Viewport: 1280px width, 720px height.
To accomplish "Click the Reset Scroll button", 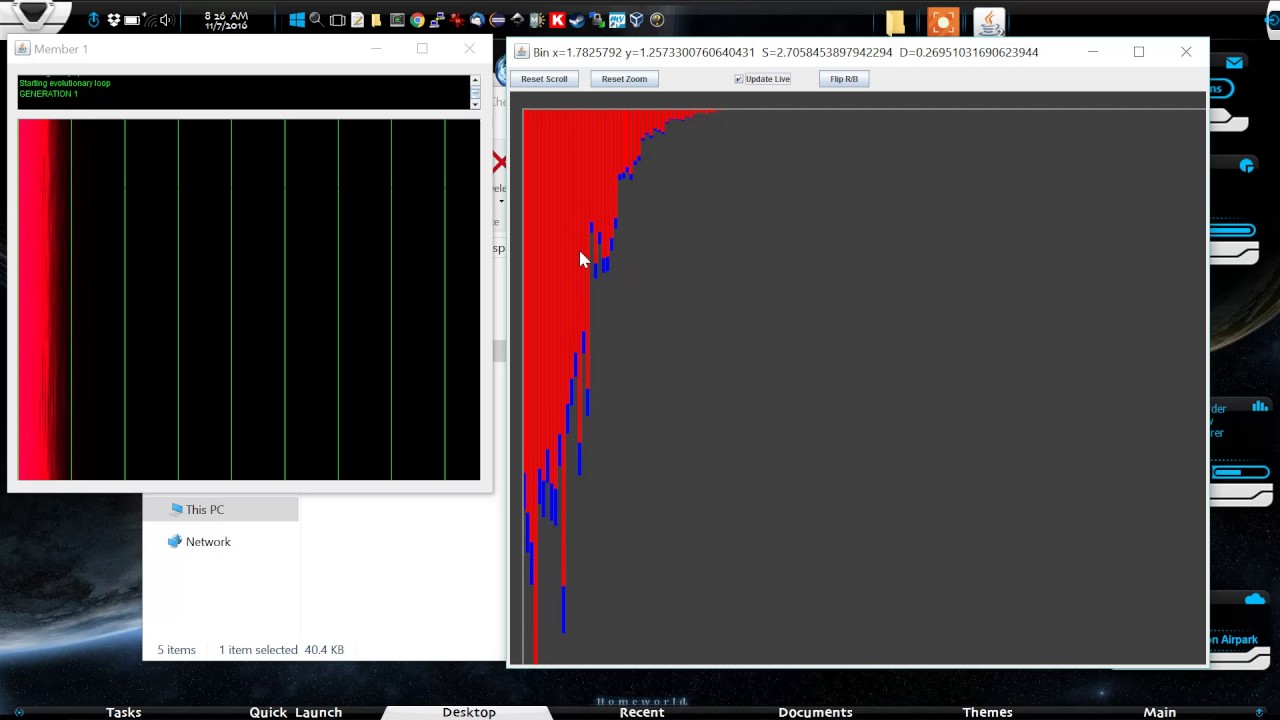I will pos(544,79).
